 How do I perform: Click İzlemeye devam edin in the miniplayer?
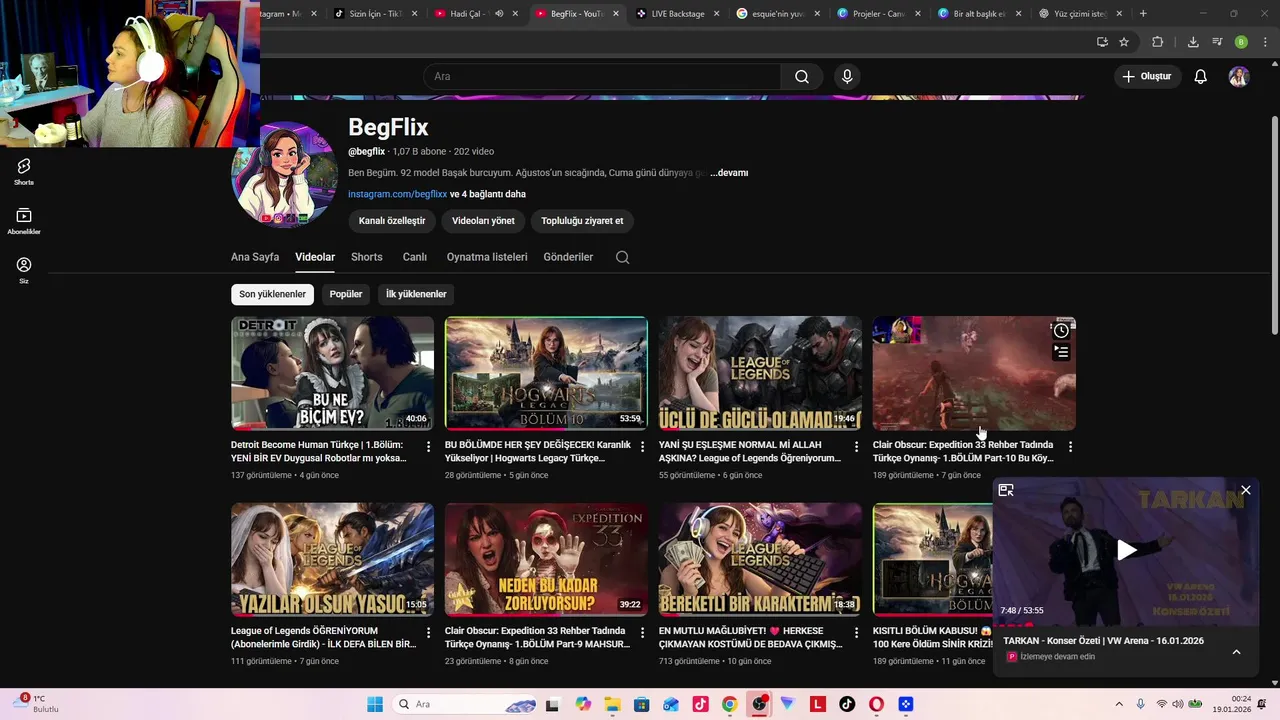(x=1058, y=657)
